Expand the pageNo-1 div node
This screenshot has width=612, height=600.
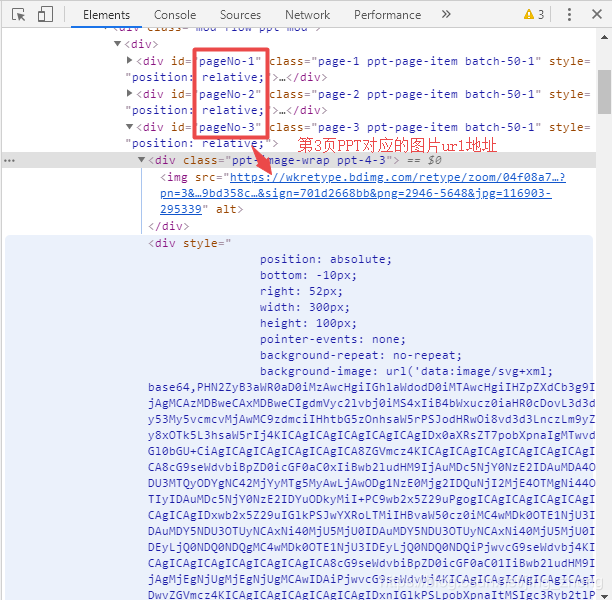coord(129,60)
